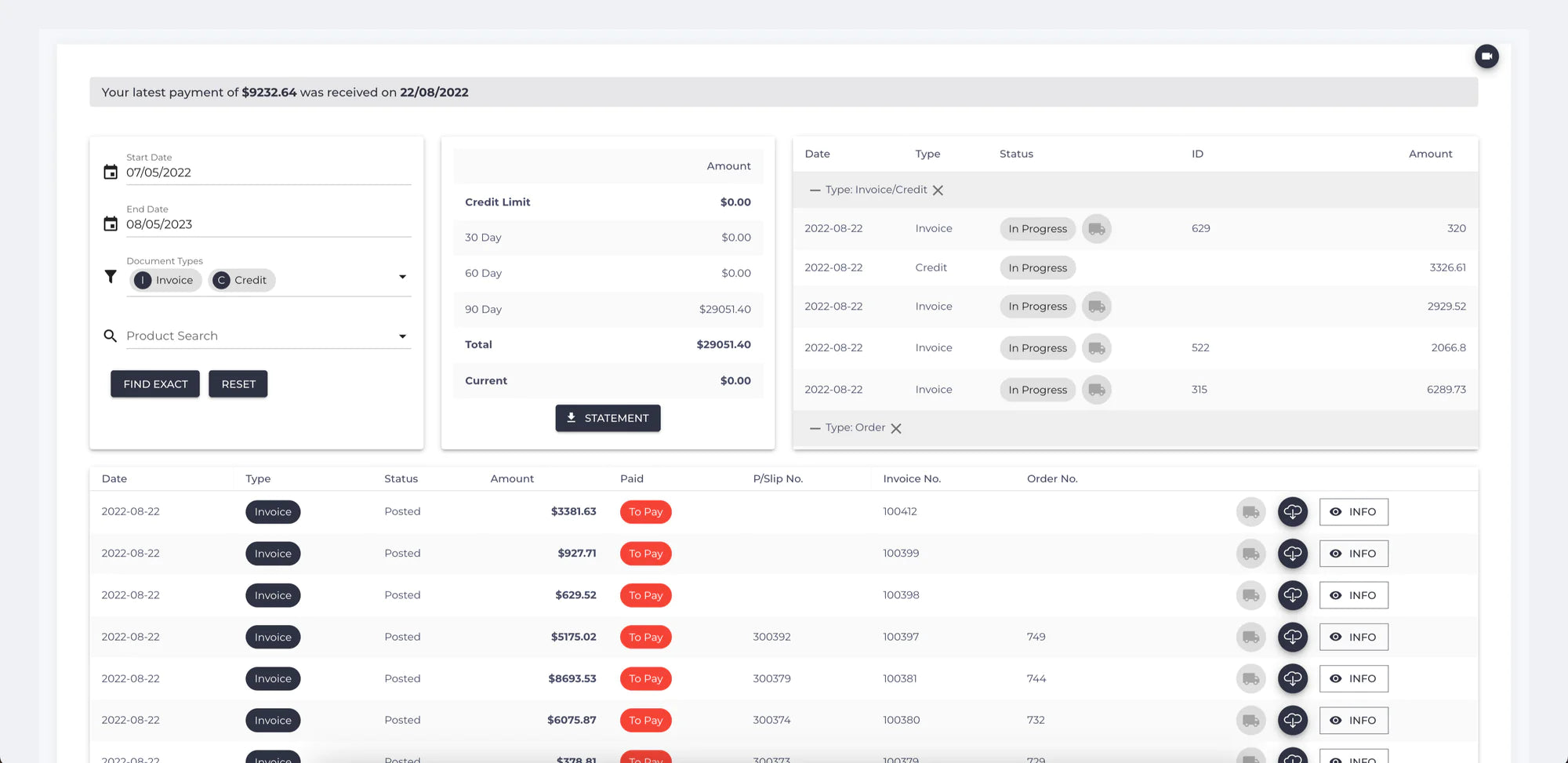Click the Start Date input field

pos(267,173)
